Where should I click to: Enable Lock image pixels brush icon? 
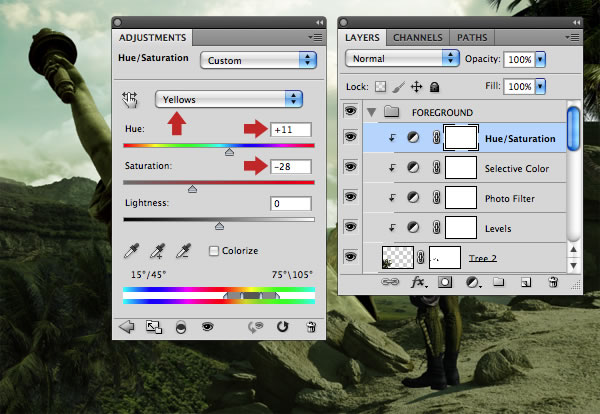pyautogui.click(x=398, y=87)
